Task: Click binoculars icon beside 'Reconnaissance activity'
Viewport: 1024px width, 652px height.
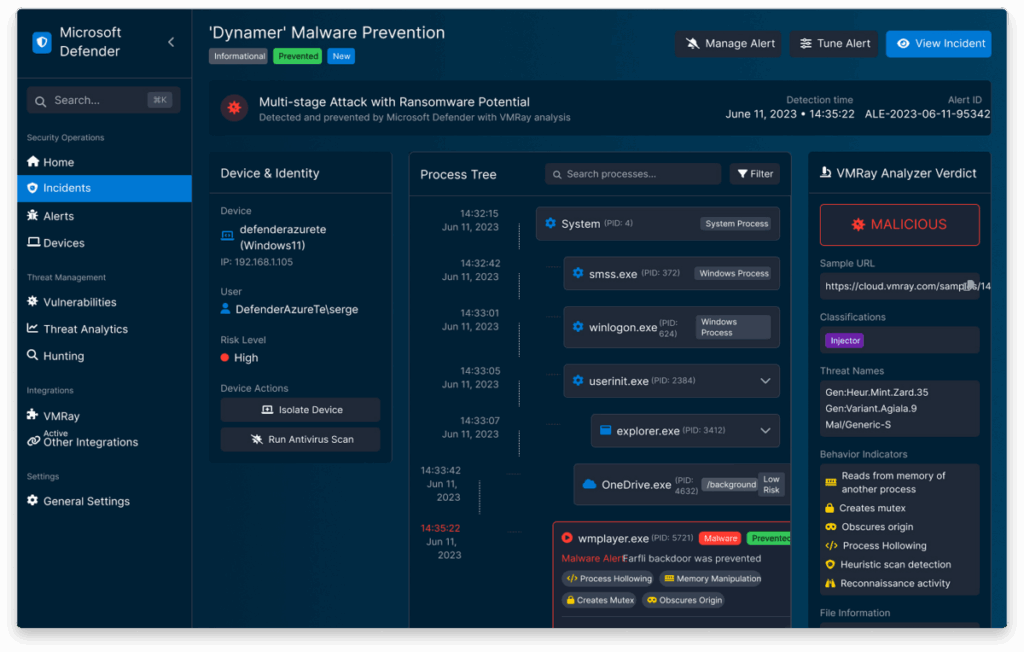Action: pyautogui.click(x=830, y=583)
